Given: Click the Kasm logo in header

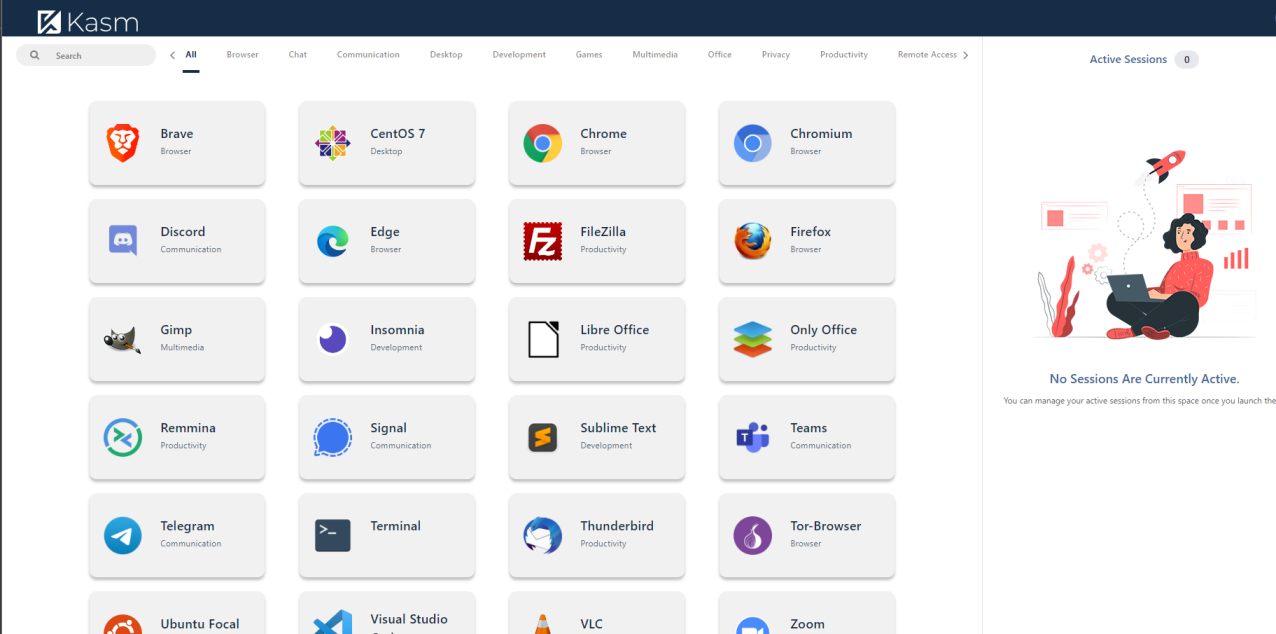Looking at the screenshot, I should tap(88, 21).
